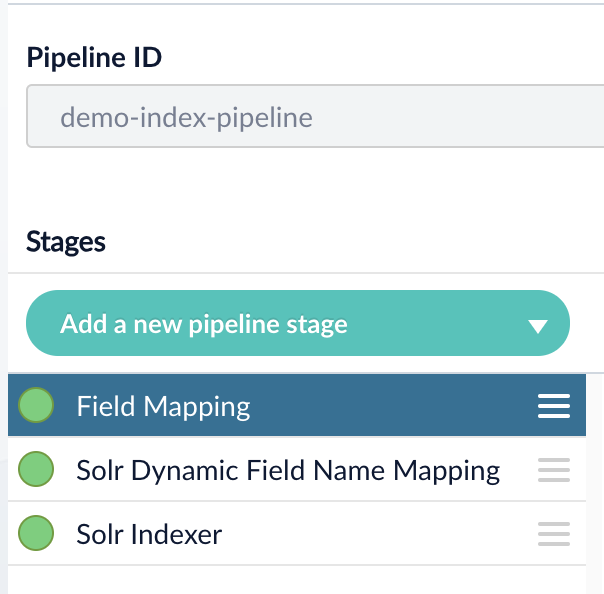Click the green status circle beside Field Mapping
The image size is (604, 594).
(36, 406)
